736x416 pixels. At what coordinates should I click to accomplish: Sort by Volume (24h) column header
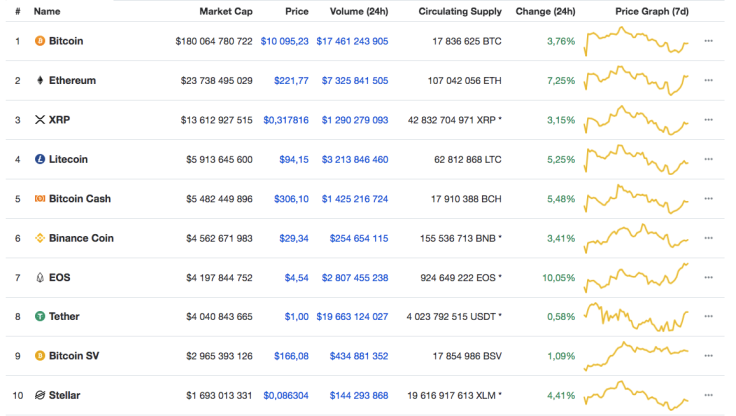pos(359,11)
